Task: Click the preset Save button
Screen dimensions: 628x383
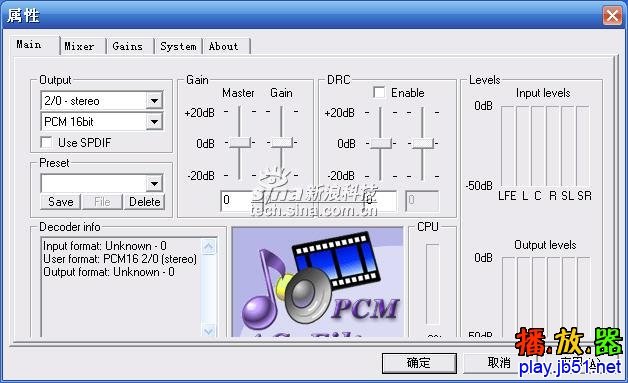Action: [x=60, y=202]
